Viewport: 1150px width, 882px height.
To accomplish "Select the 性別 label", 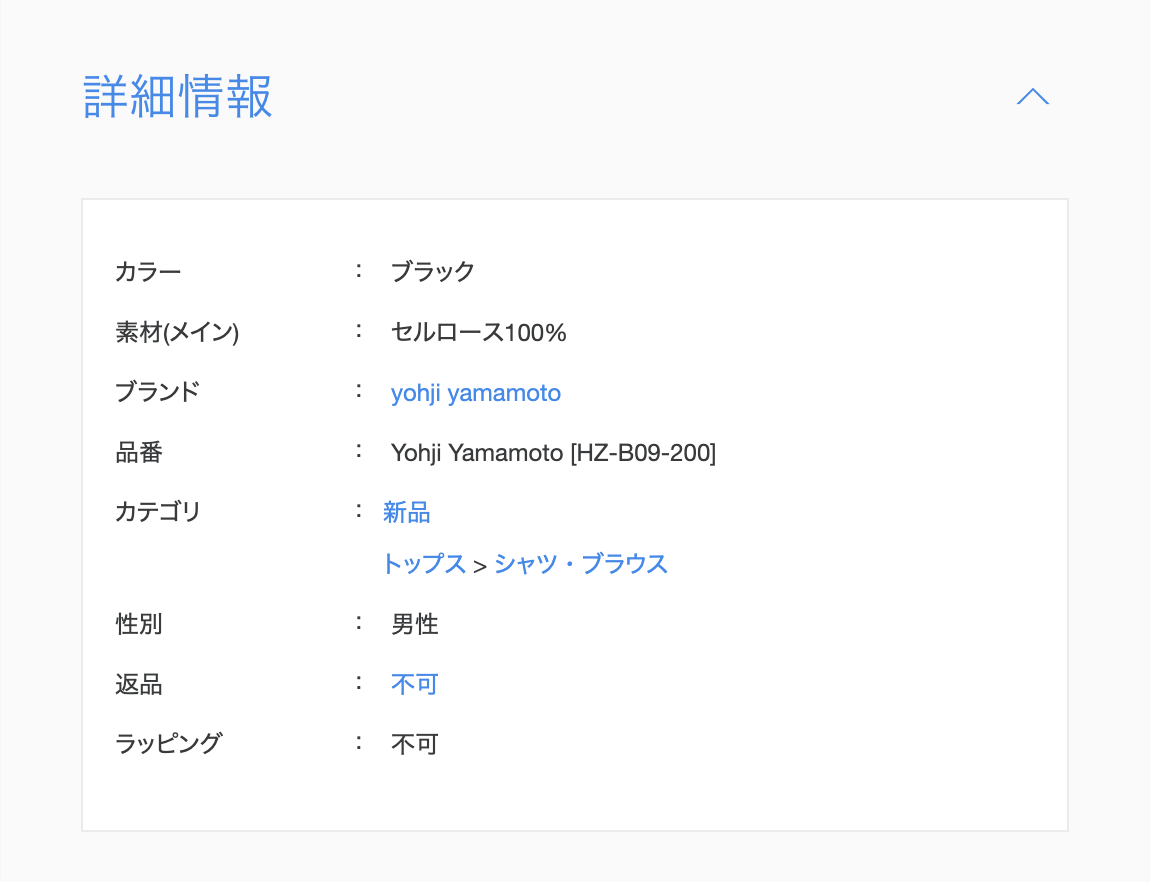I will [x=139, y=624].
